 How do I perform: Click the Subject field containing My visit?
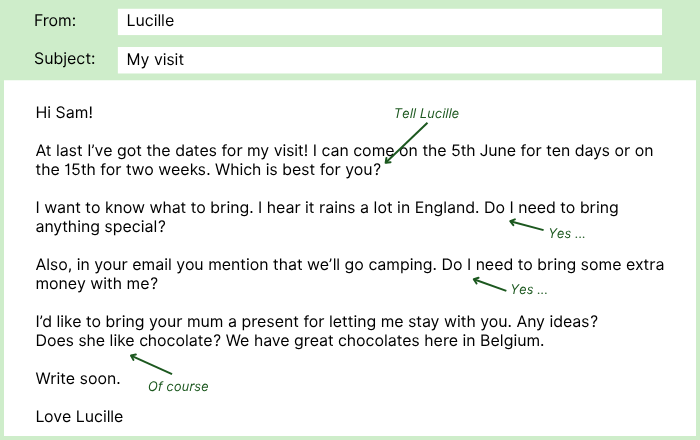(389, 60)
